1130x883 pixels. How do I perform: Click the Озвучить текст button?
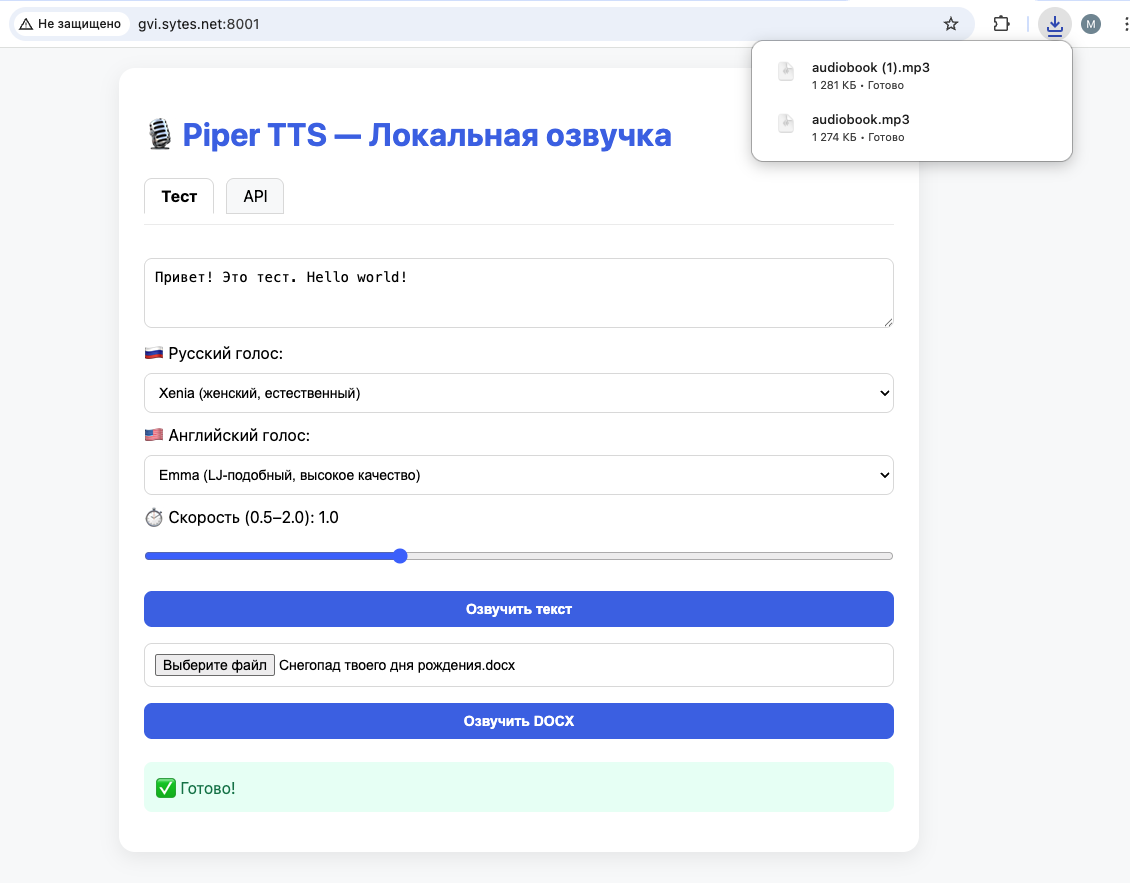pyautogui.click(x=518, y=609)
